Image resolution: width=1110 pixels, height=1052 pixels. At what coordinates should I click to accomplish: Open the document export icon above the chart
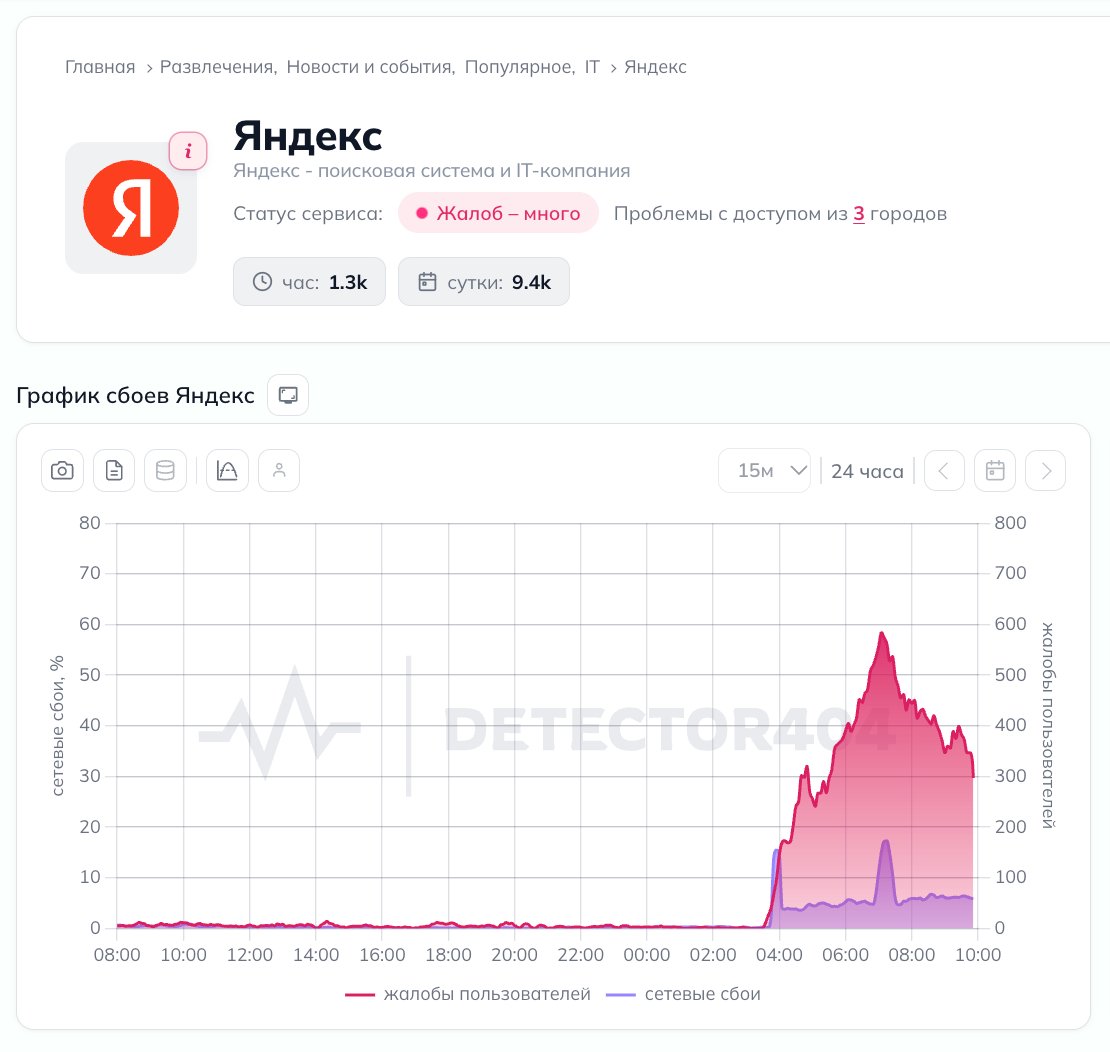(114, 470)
